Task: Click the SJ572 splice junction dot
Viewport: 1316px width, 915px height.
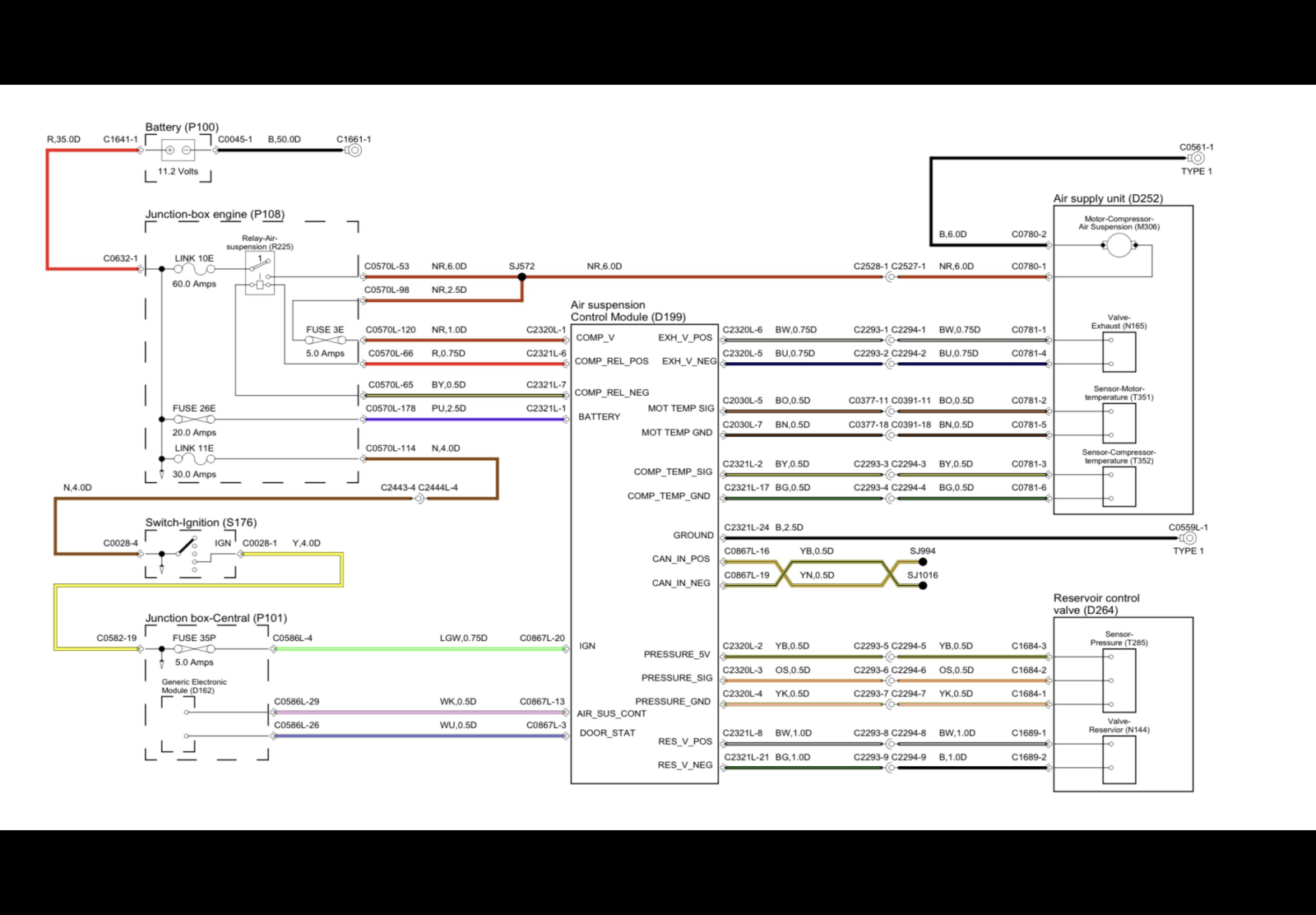Action: 521,277
